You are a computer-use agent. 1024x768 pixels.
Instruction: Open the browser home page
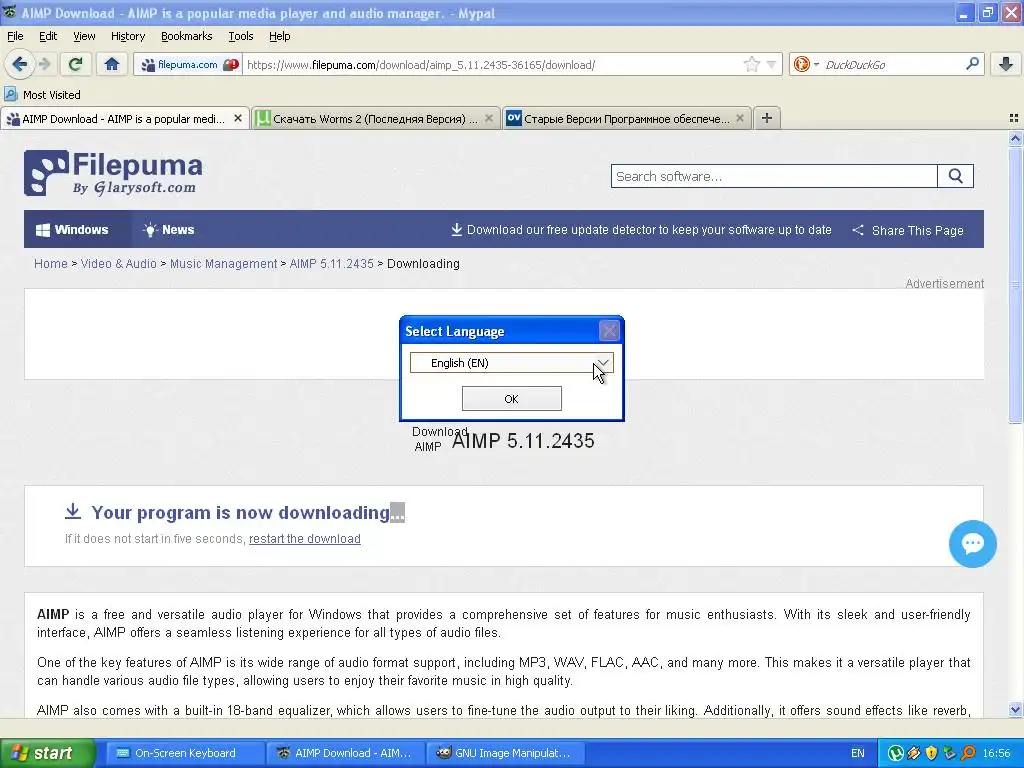point(112,64)
